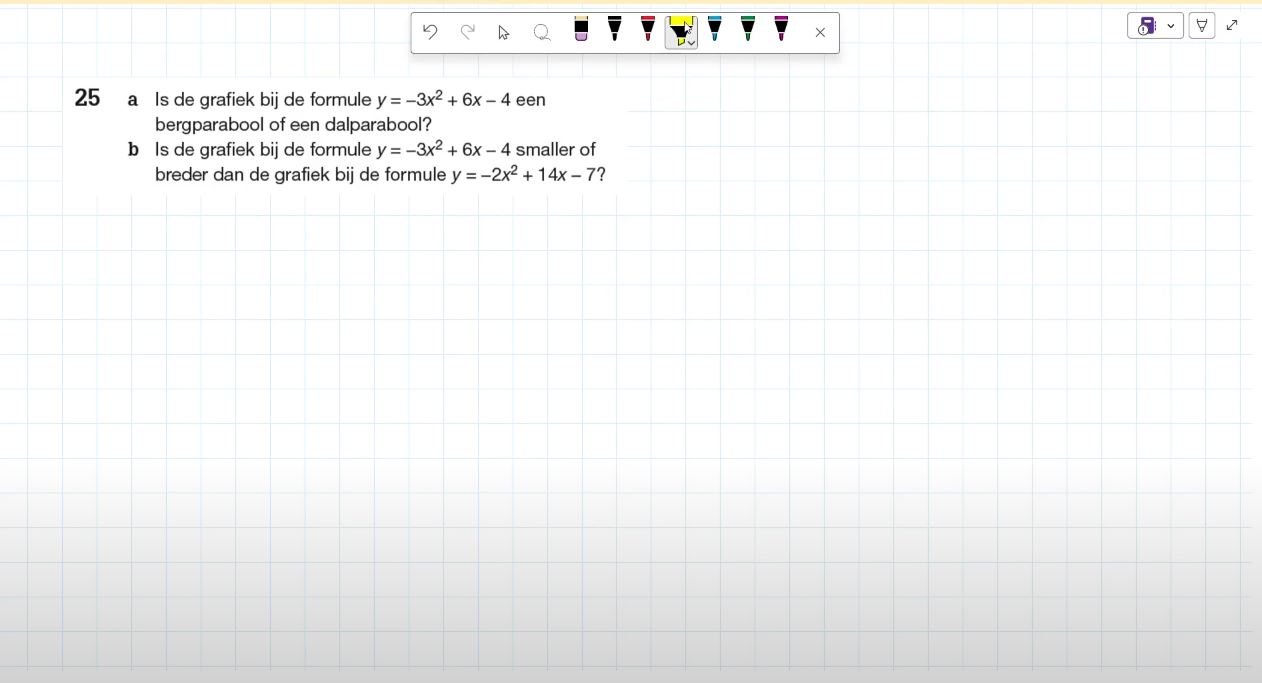Click the line ending 'smaller of'
1262x683 pixels.
[375, 149]
